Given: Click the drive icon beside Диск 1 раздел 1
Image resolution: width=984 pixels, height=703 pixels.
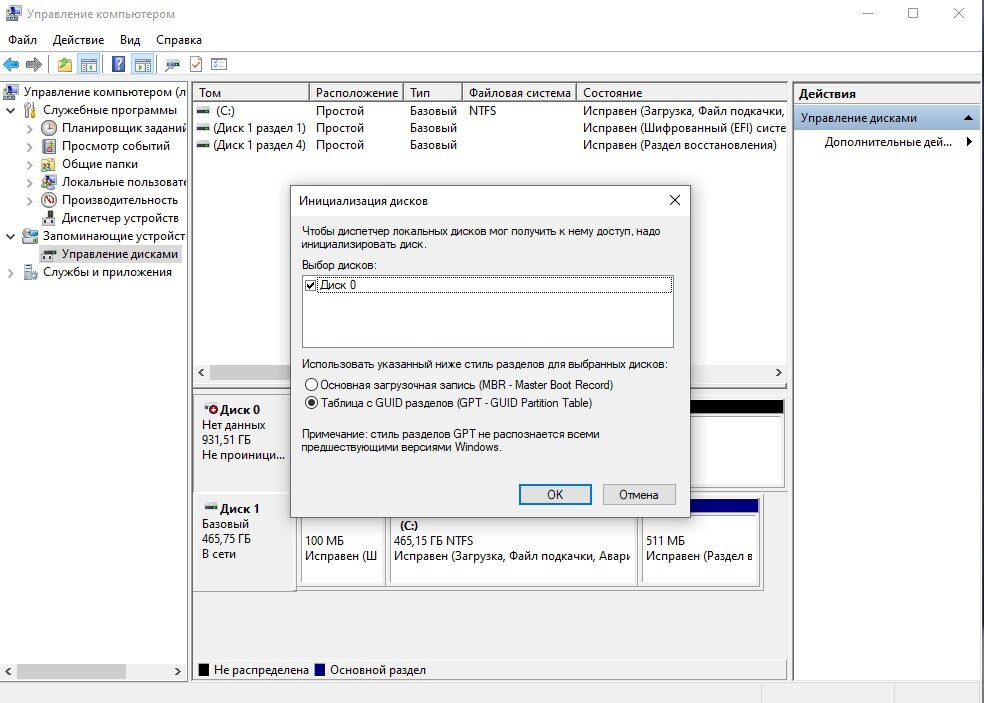Looking at the screenshot, I should pos(203,127).
